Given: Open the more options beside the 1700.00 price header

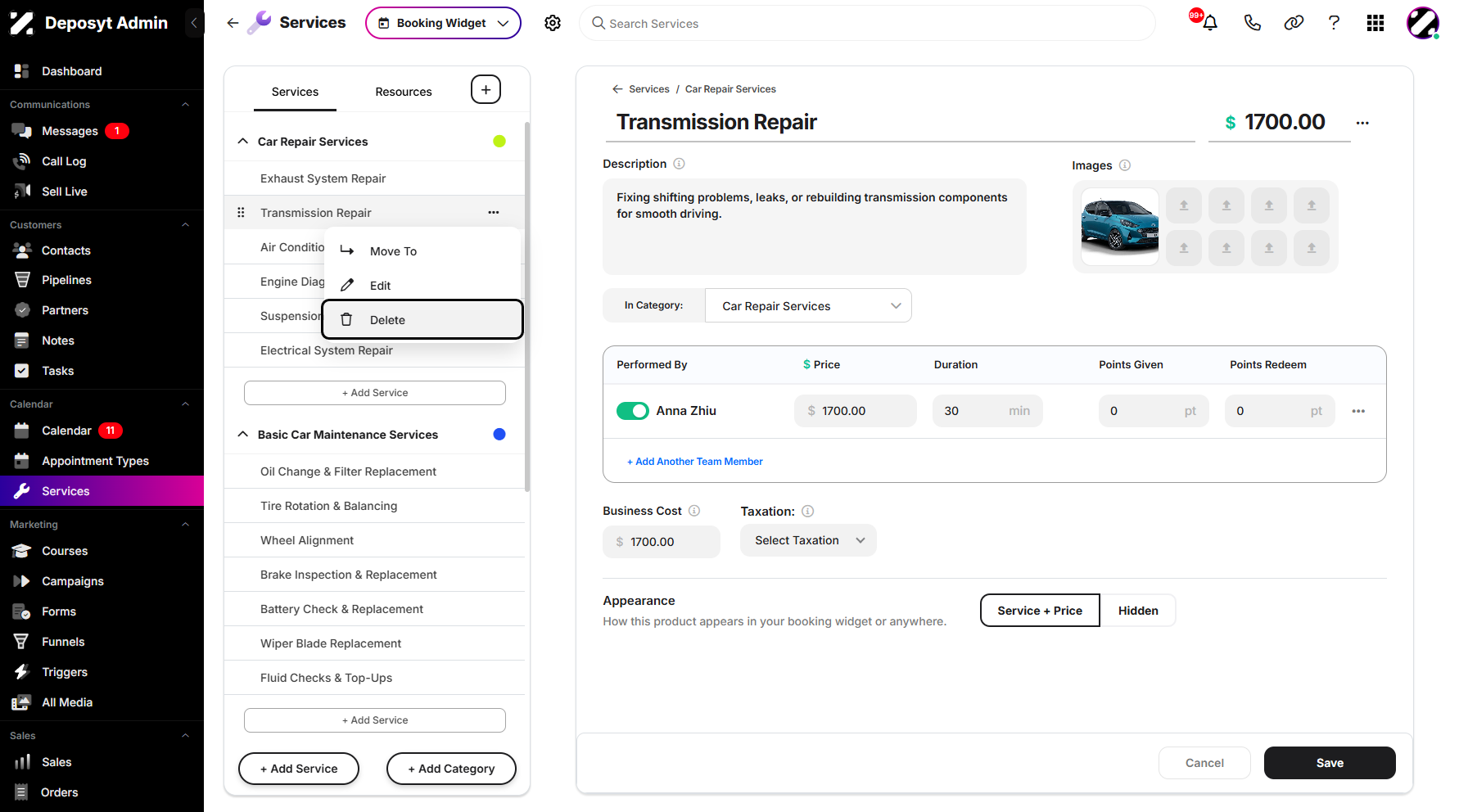Looking at the screenshot, I should 1362,123.
